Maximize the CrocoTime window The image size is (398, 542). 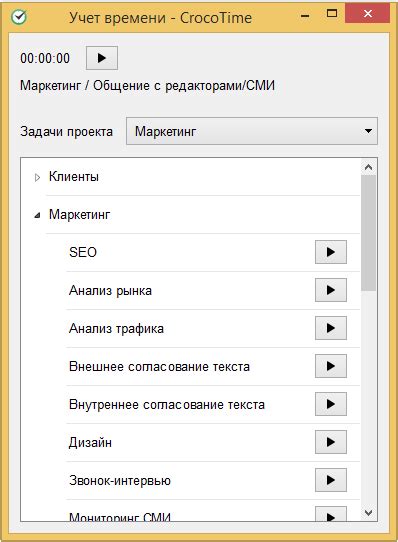pos(332,14)
